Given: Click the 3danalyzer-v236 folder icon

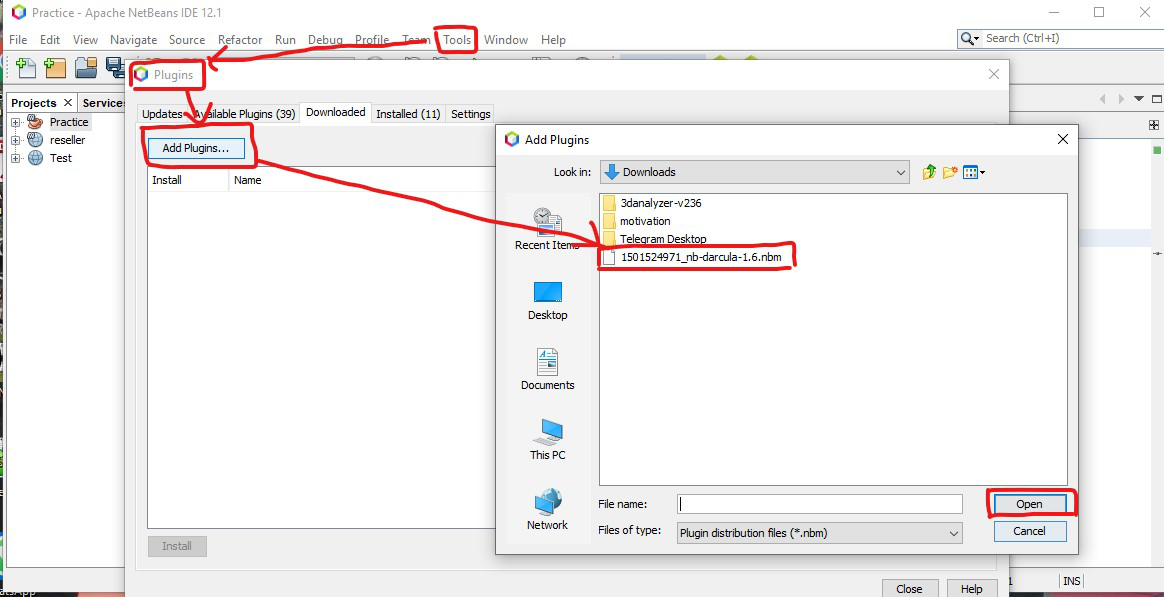Looking at the screenshot, I should point(609,203).
